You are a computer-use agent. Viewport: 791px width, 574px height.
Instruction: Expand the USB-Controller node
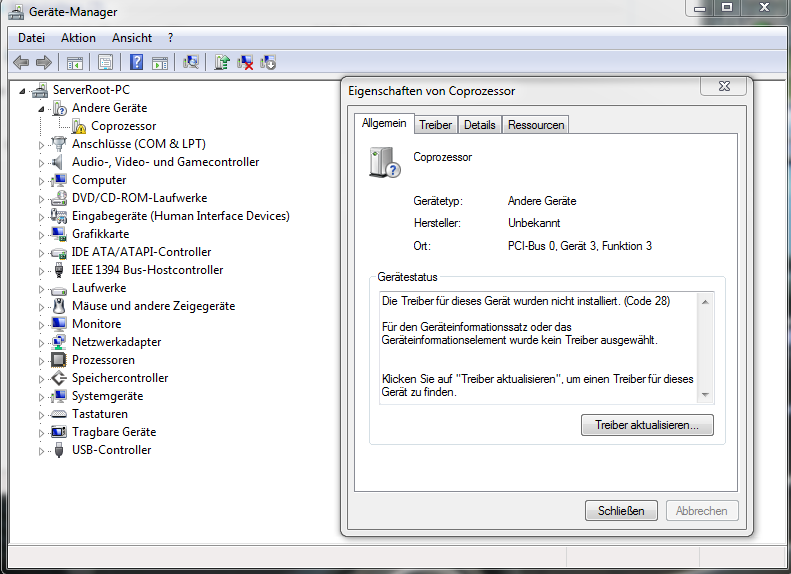[x=42, y=451]
